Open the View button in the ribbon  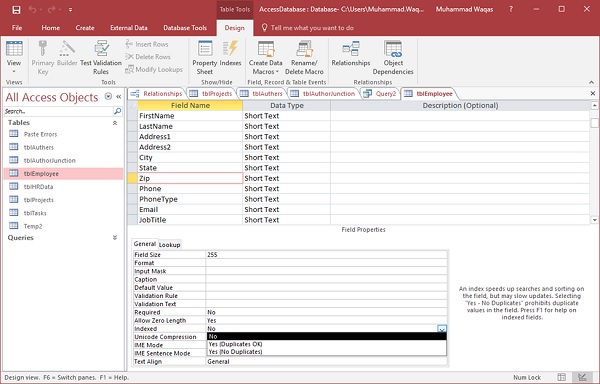[14, 57]
